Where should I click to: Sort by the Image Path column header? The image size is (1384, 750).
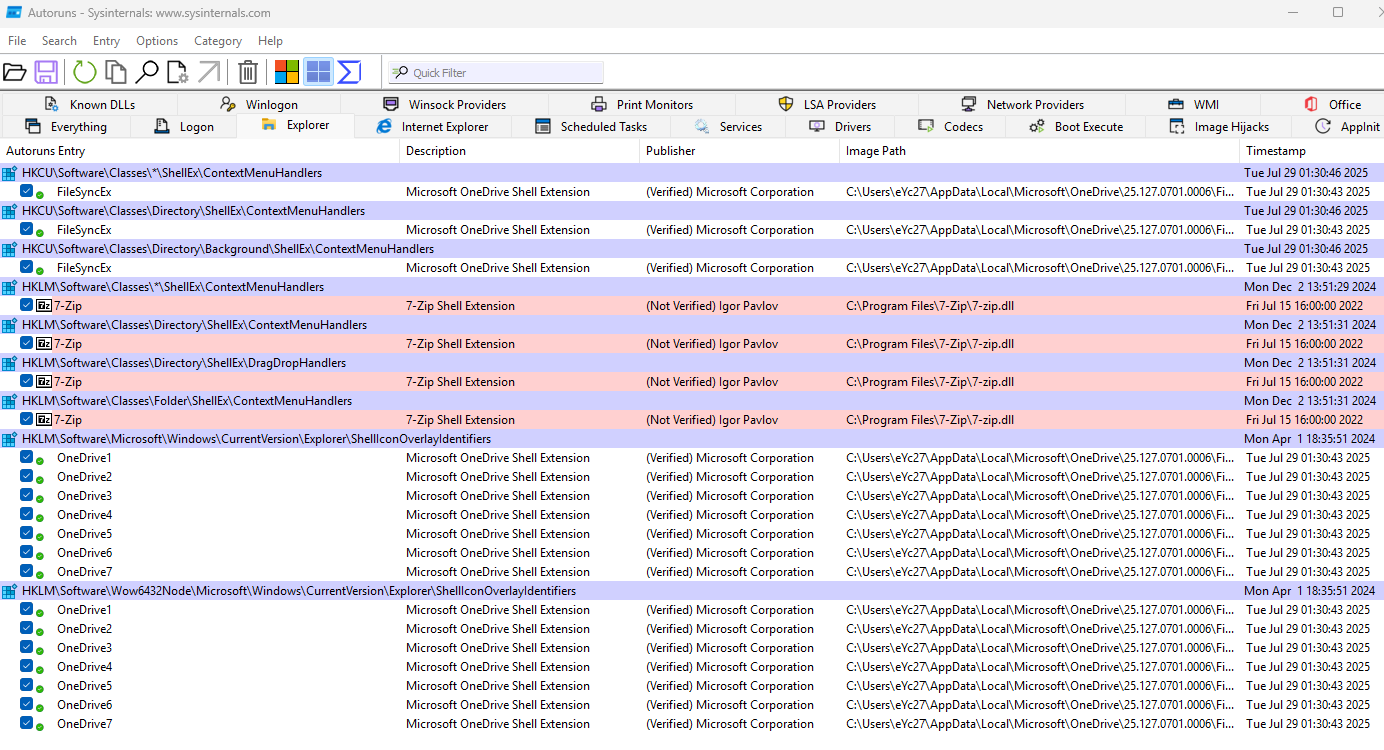(x=1039, y=151)
